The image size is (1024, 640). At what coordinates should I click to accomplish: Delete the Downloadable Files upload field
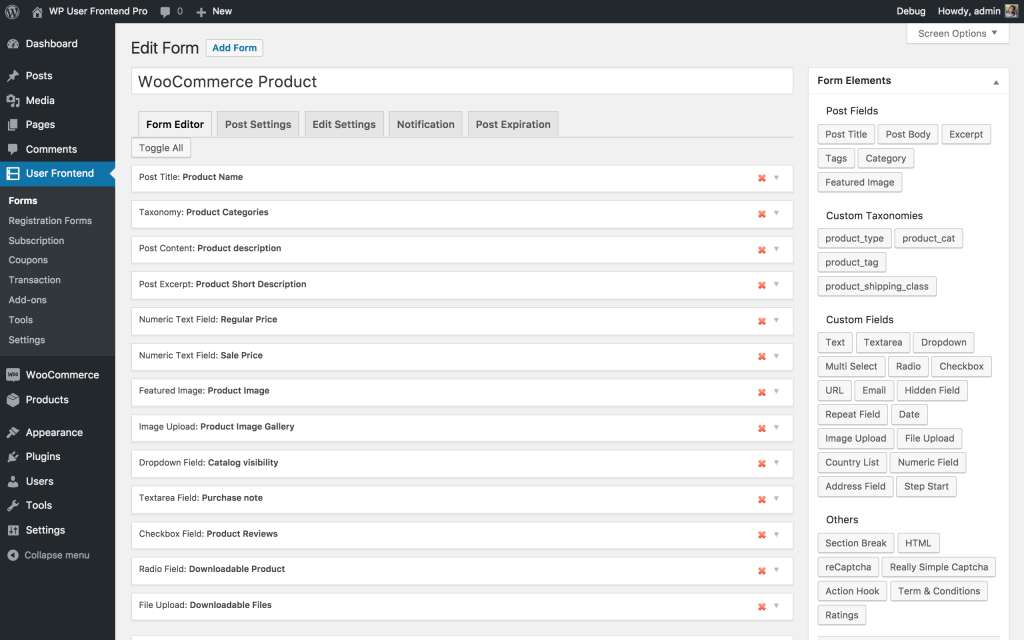point(761,607)
